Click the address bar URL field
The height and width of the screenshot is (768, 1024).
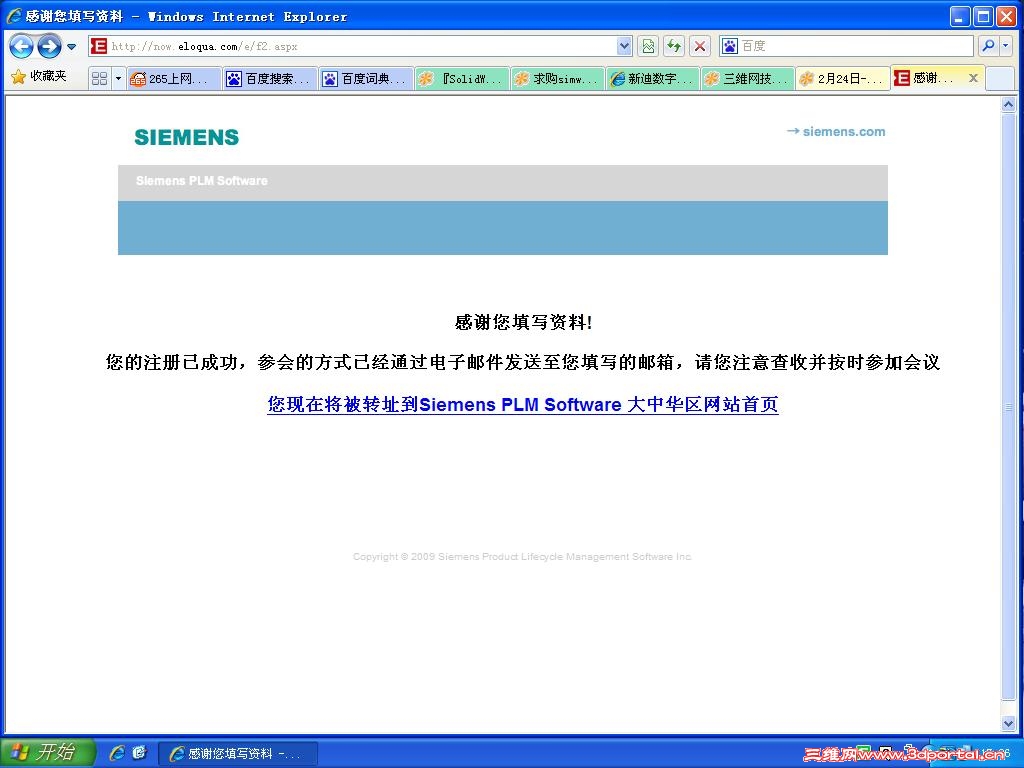tap(362, 46)
